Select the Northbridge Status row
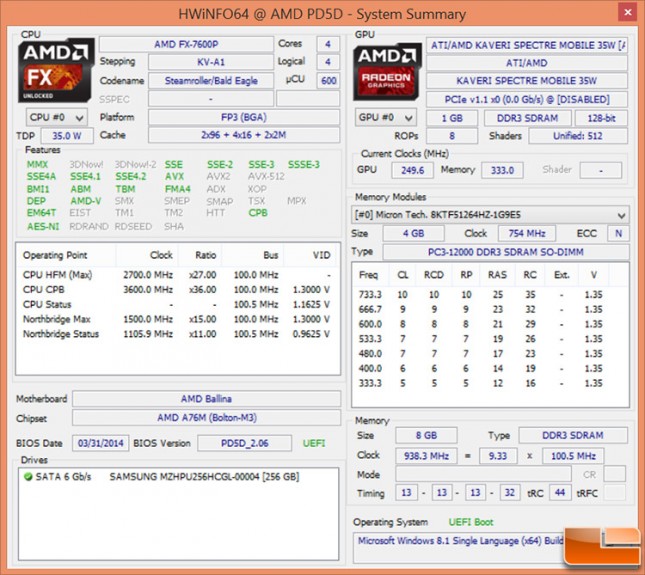Screen dimensions: 645x575 177,334
